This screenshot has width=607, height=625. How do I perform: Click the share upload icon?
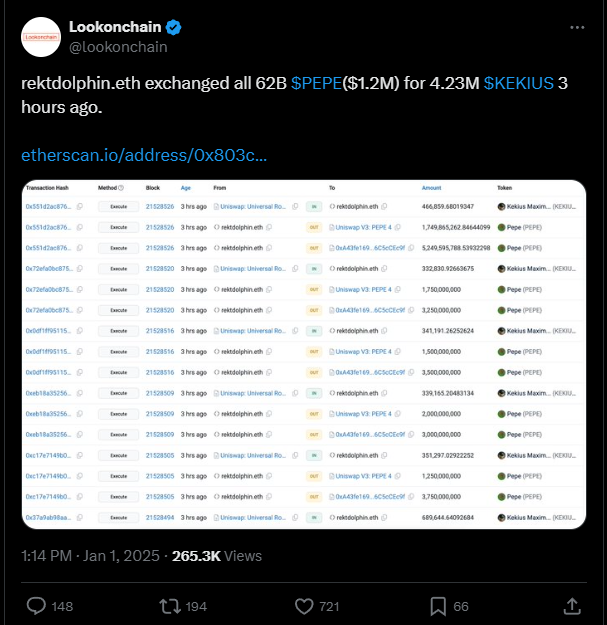[572, 606]
